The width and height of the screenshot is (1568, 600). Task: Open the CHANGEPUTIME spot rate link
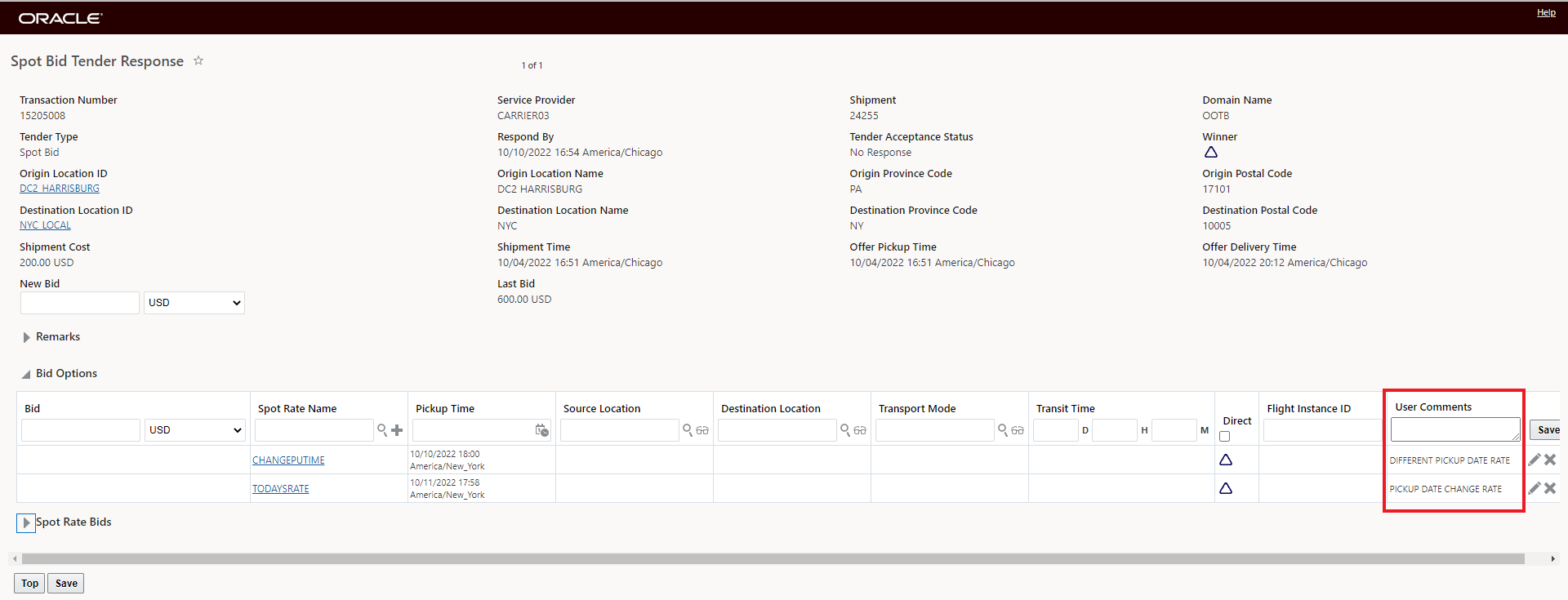[x=288, y=460]
